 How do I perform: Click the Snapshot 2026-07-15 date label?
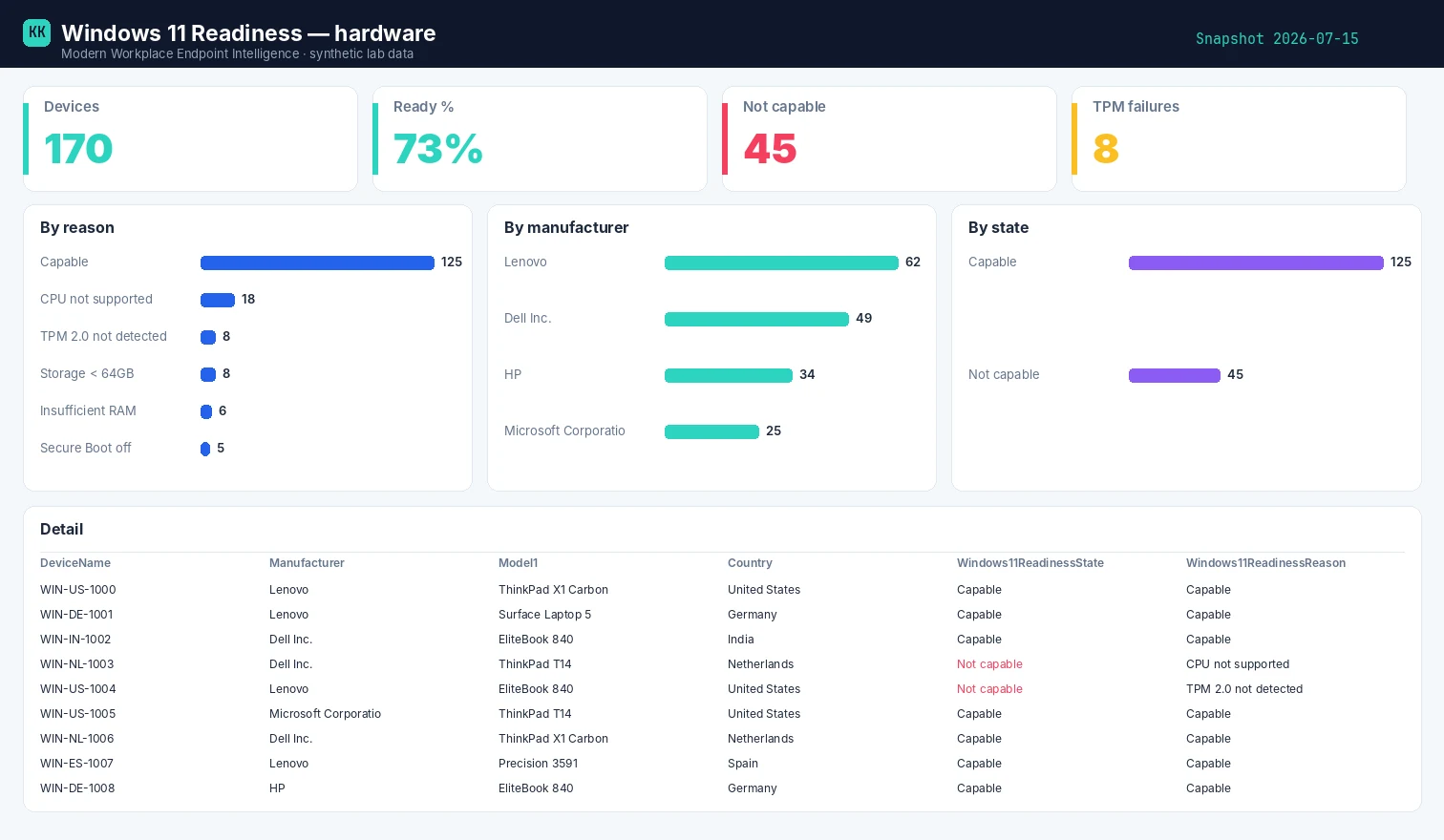[x=1277, y=39]
